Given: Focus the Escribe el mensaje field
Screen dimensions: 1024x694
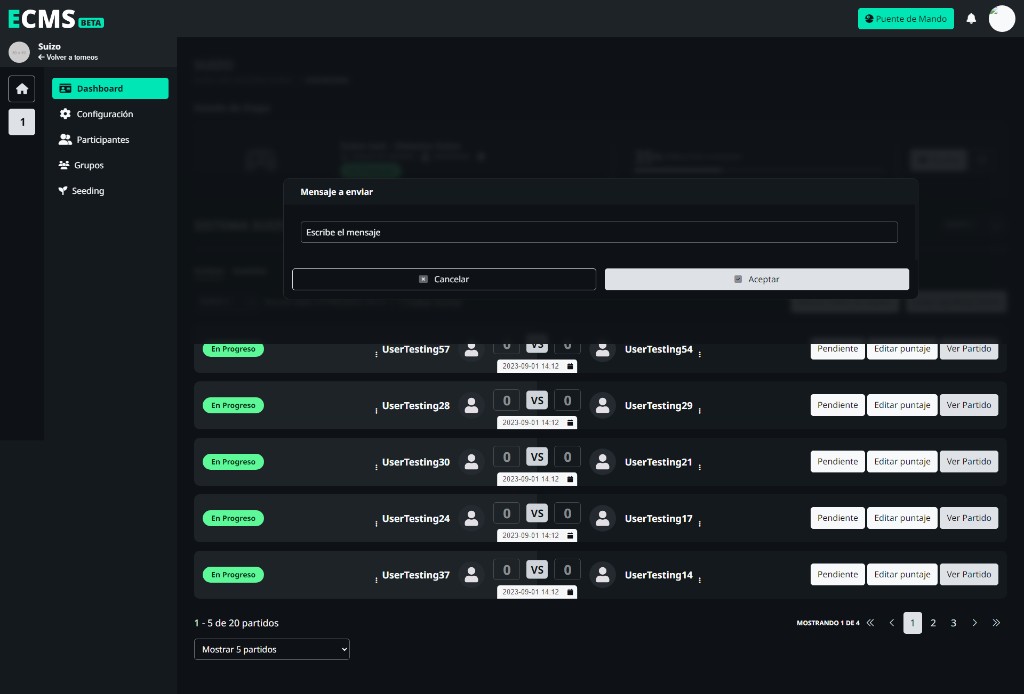Looking at the screenshot, I should pos(599,232).
